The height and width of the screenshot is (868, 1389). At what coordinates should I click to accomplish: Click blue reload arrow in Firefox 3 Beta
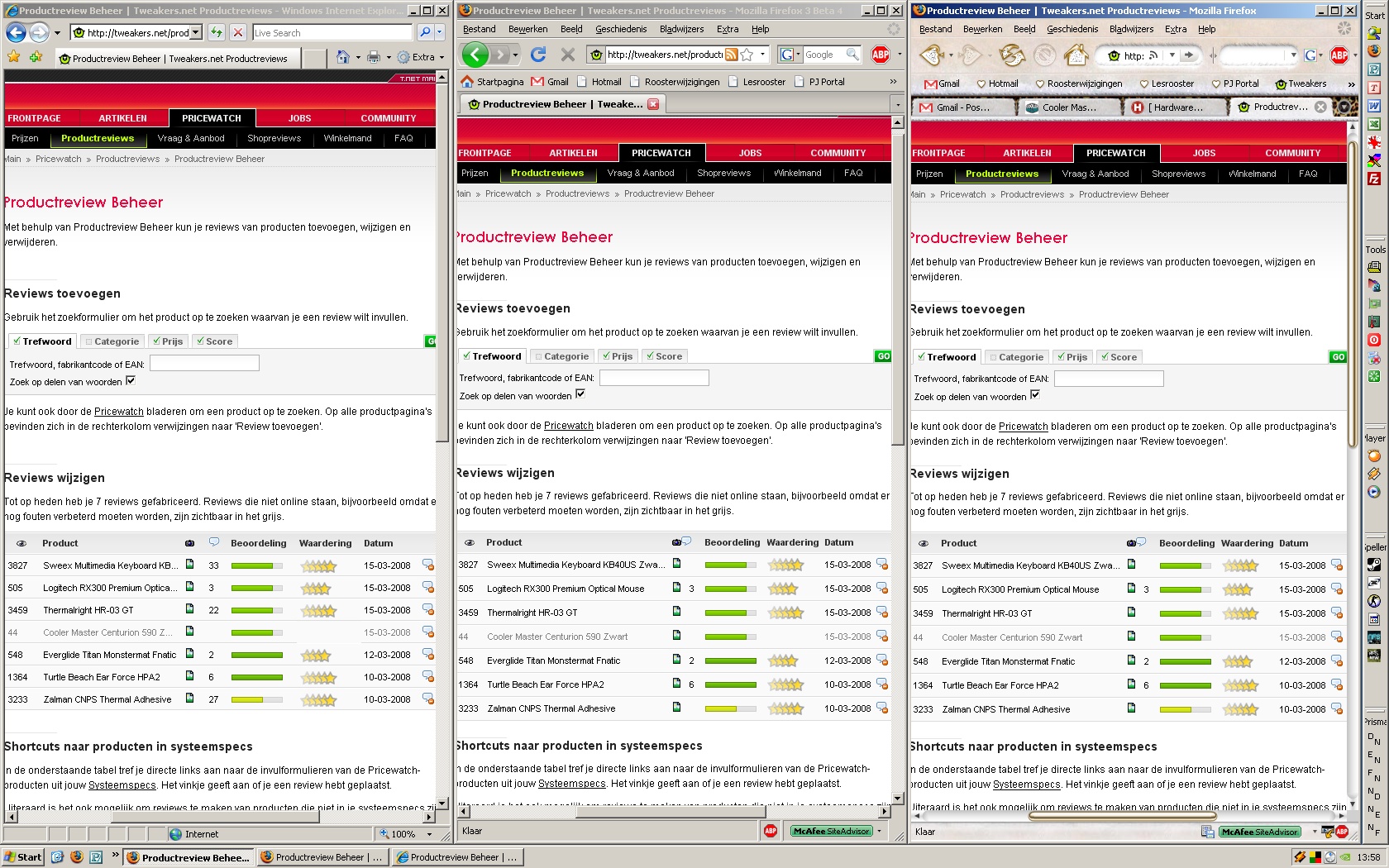[x=538, y=55]
